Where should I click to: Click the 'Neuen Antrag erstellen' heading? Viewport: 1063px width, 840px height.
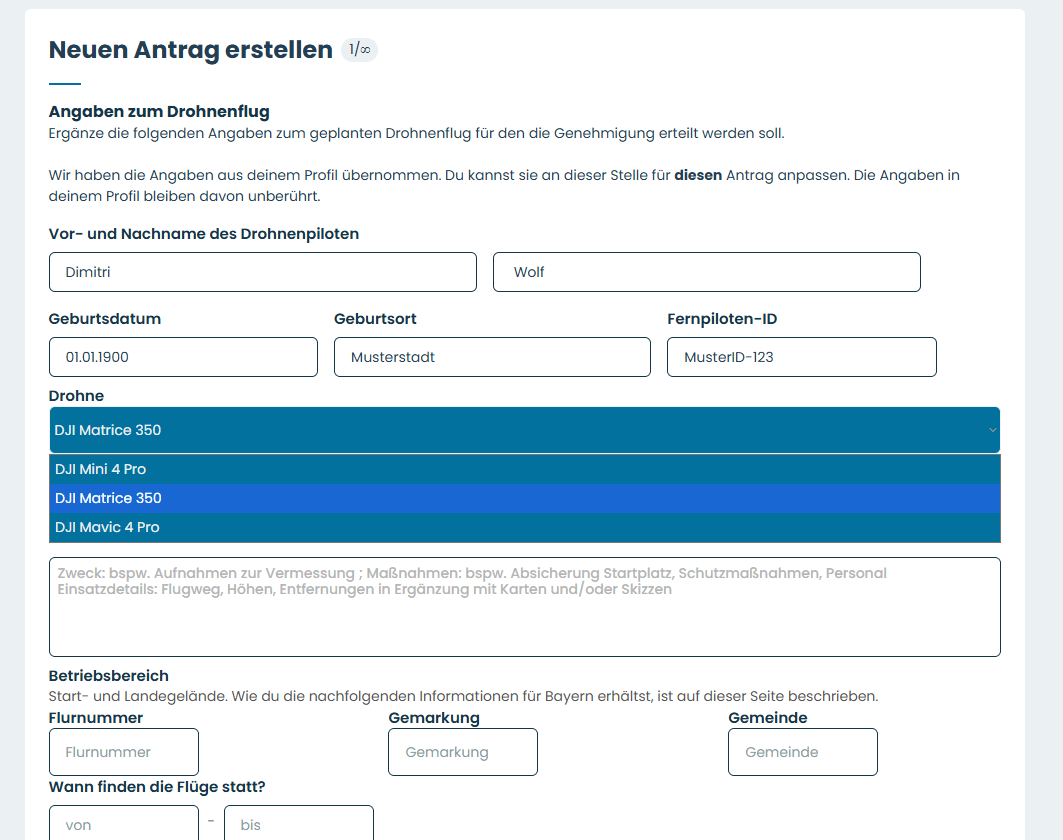coord(191,50)
